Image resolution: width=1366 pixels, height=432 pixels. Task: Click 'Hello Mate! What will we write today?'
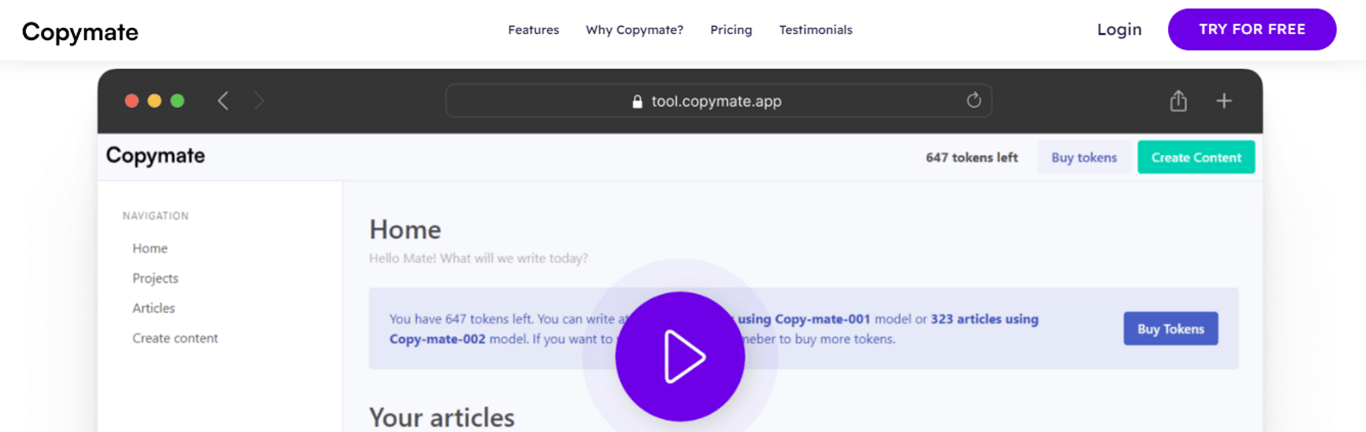[478, 258]
